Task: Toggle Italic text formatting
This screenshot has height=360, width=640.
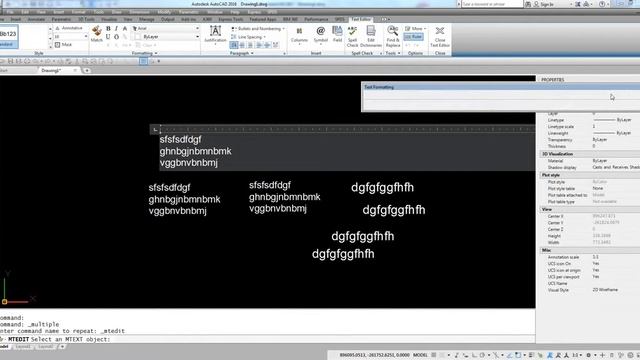Action: pyautogui.click(x=116, y=29)
